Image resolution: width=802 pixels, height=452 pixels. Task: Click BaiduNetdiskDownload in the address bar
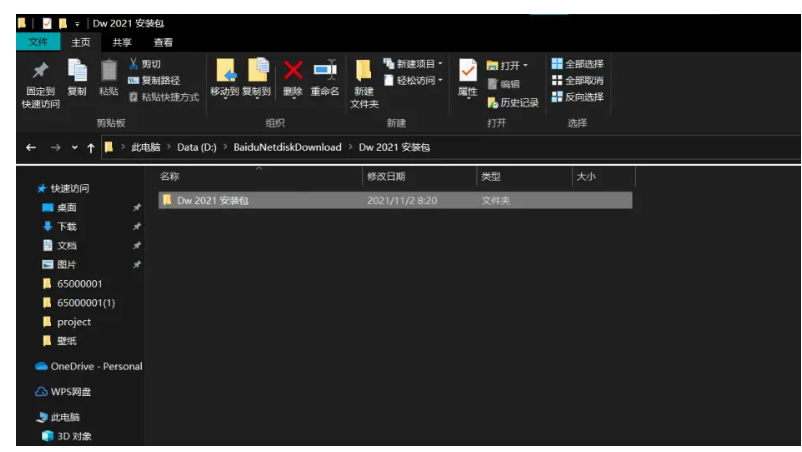click(x=287, y=147)
